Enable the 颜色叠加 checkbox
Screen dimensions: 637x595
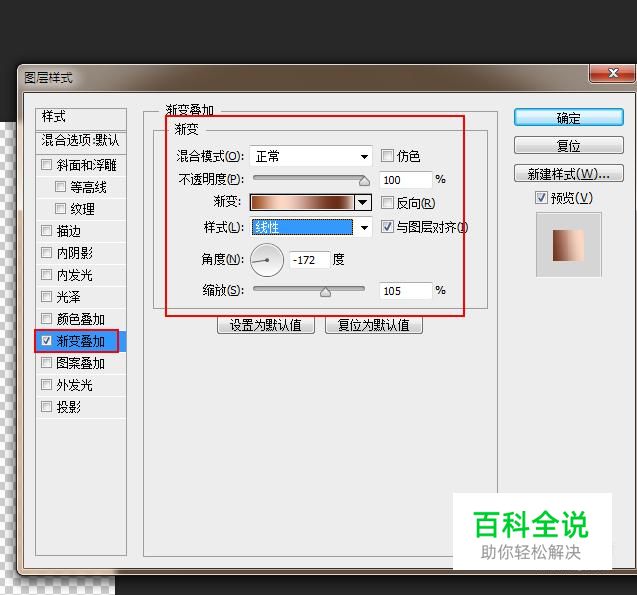(46, 318)
